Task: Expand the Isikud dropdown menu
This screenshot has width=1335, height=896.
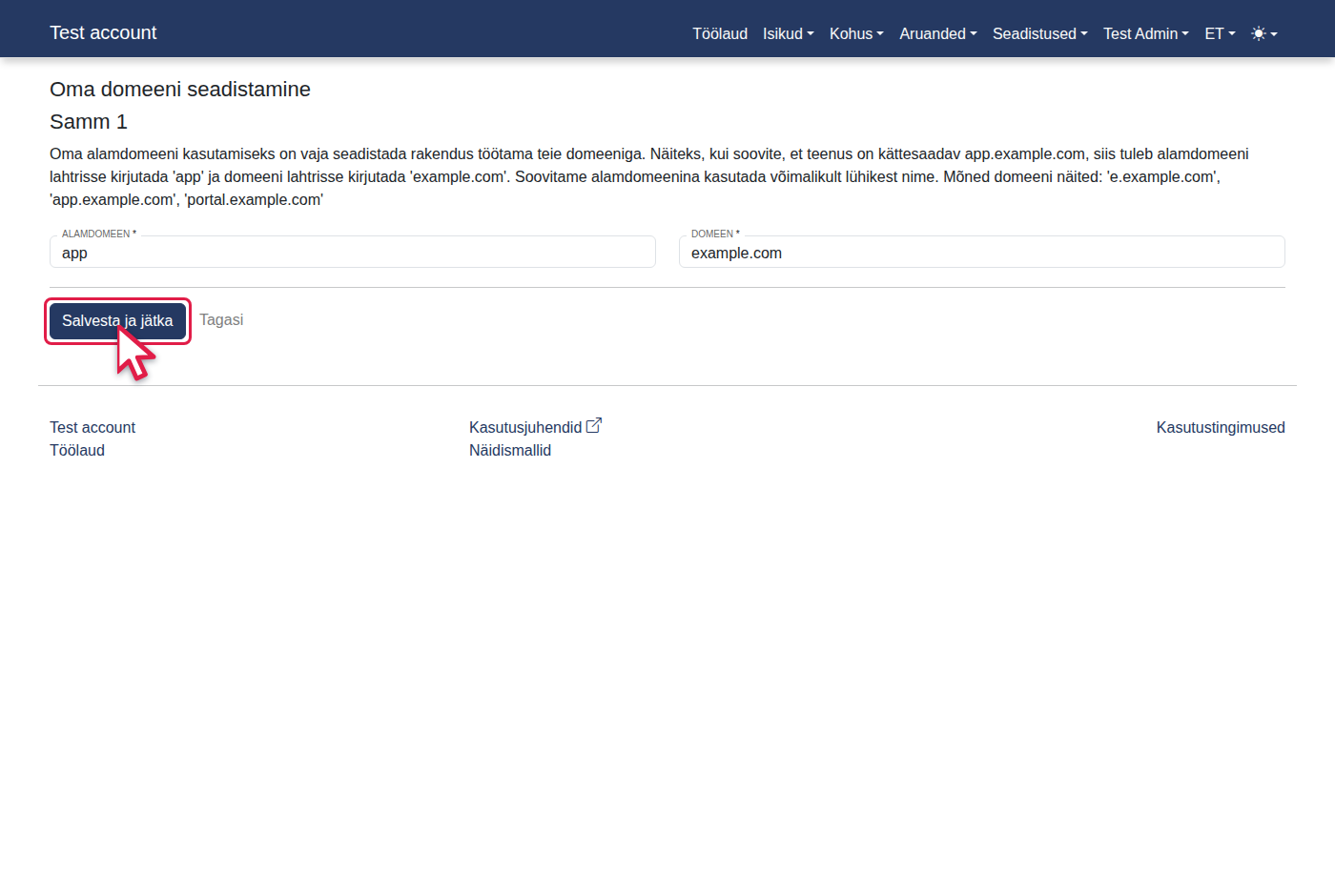Action: tap(789, 33)
